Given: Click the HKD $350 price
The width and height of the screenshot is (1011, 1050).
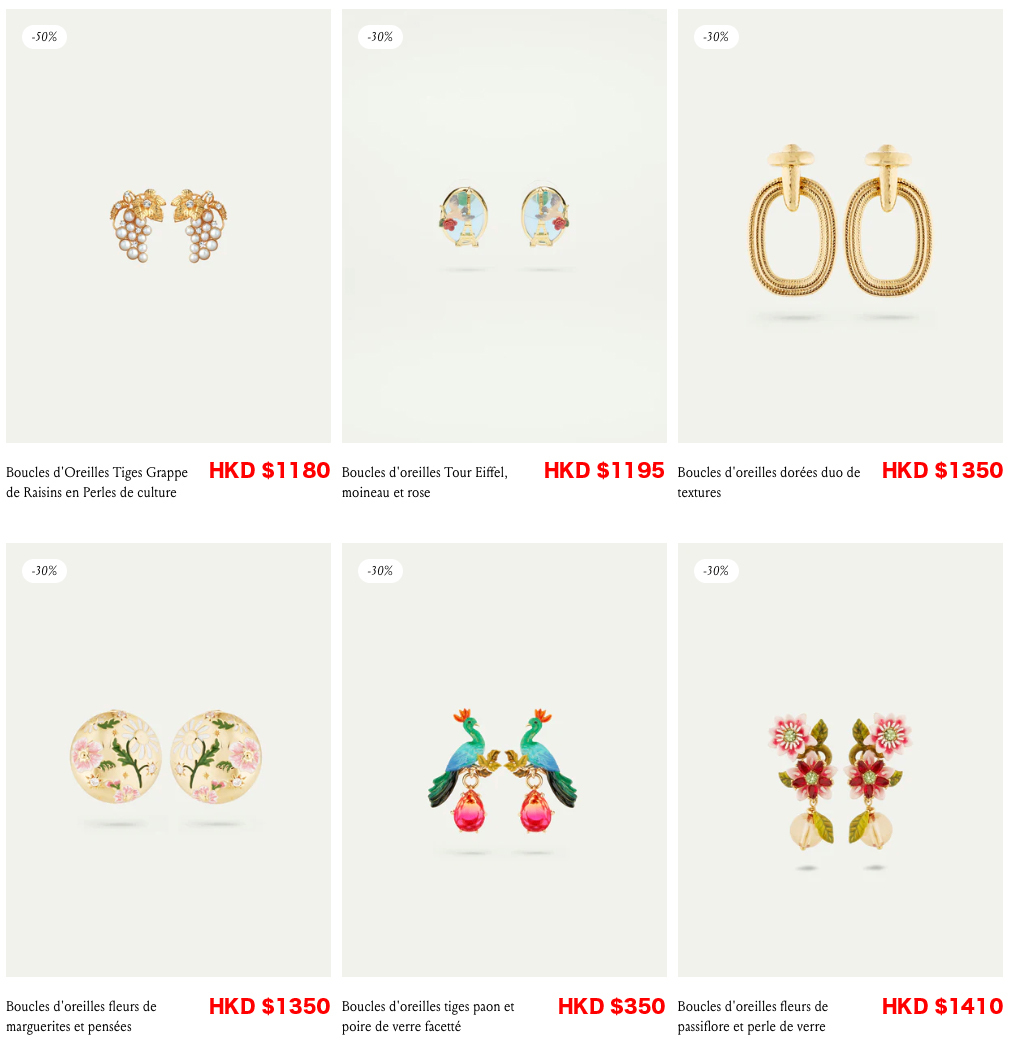Looking at the screenshot, I should click(611, 1006).
